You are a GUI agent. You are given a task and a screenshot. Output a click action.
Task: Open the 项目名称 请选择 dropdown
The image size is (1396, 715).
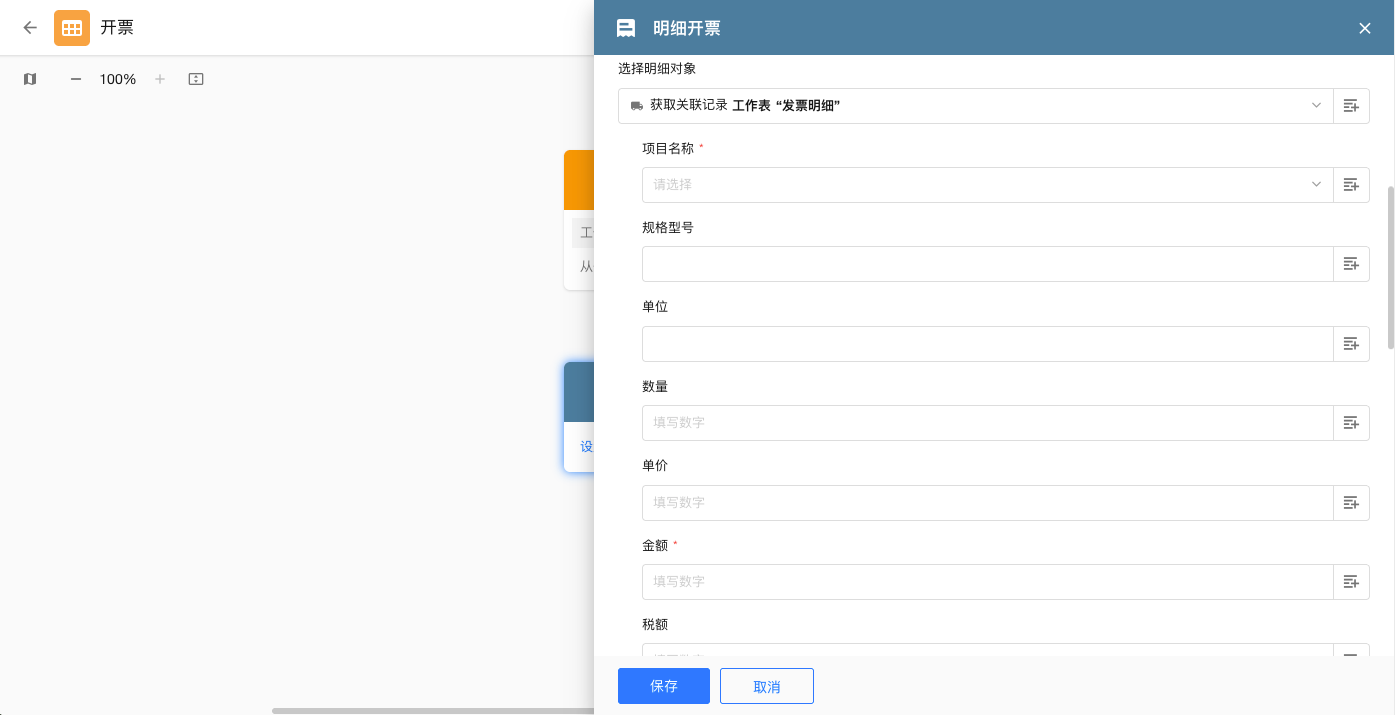[987, 185]
